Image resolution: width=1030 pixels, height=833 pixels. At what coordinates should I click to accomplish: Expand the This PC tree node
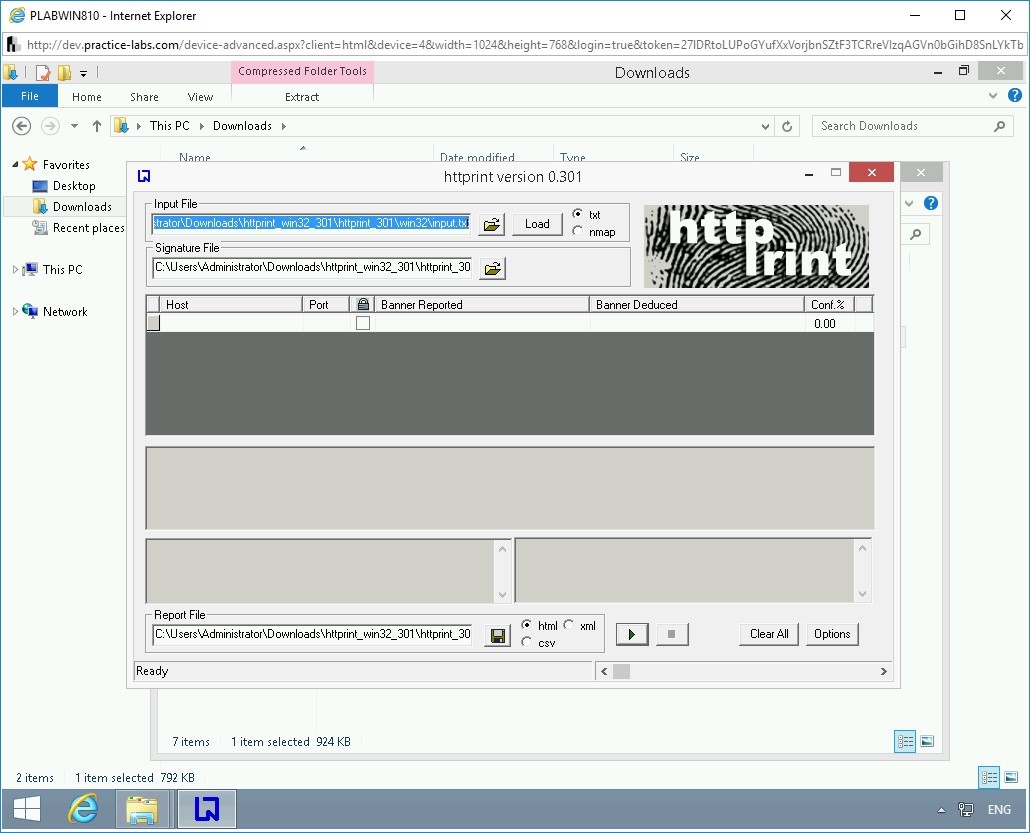(x=15, y=270)
